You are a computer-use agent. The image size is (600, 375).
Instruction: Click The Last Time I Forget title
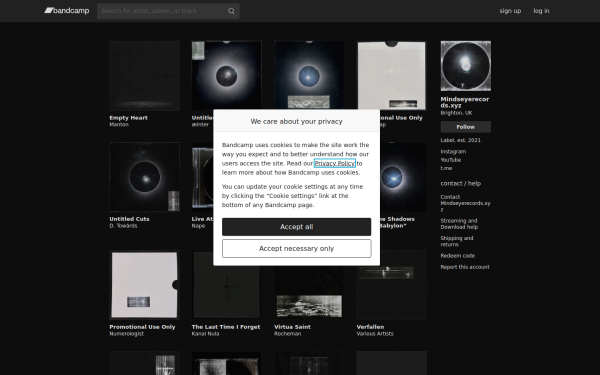pos(226,327)
